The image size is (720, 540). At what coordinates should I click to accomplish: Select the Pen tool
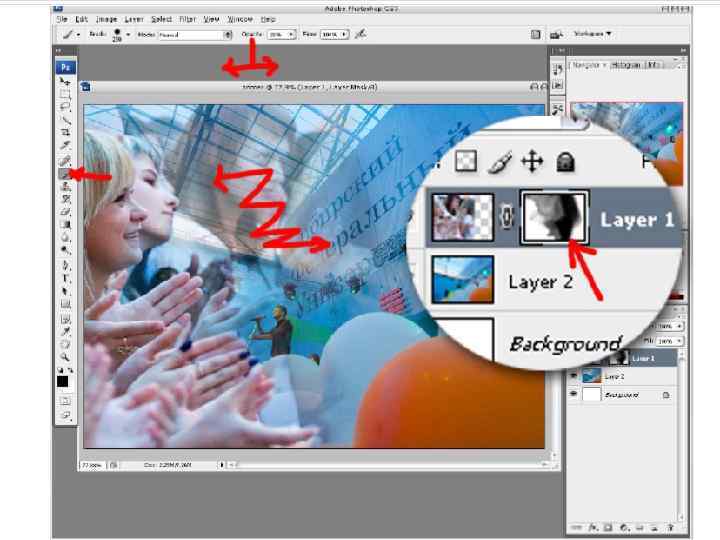pyautogui.click(x=65, y=265)
